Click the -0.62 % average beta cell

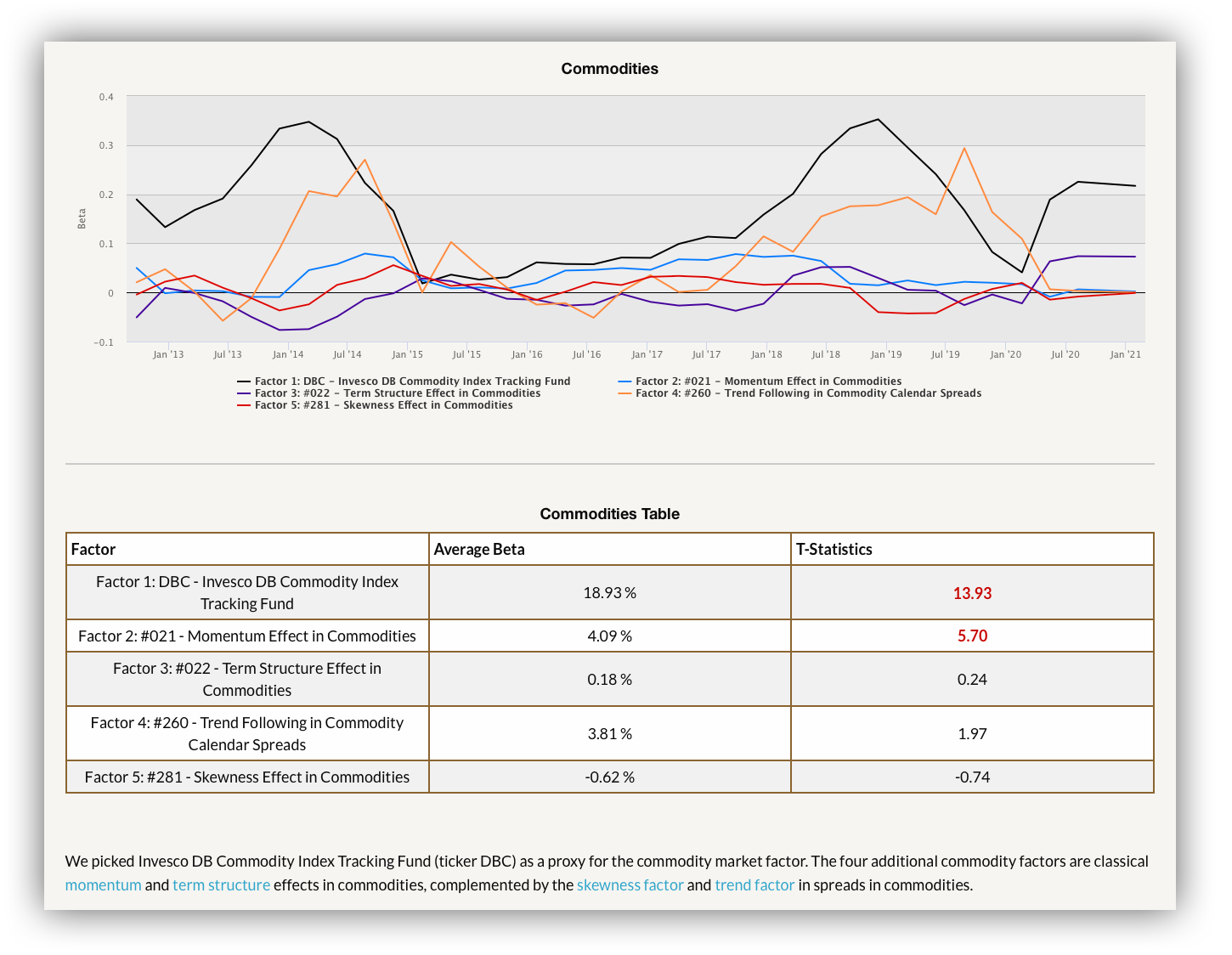(x=610, y=777)
